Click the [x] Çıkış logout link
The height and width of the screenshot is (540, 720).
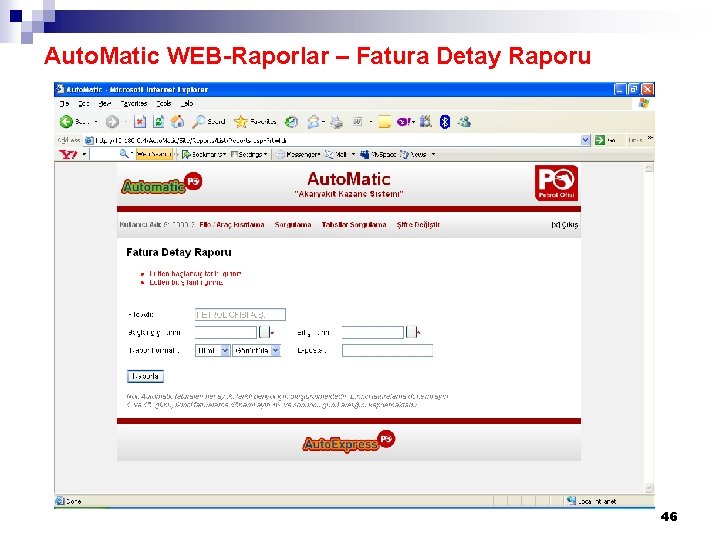pyautogui.click(x=564, y=225)
